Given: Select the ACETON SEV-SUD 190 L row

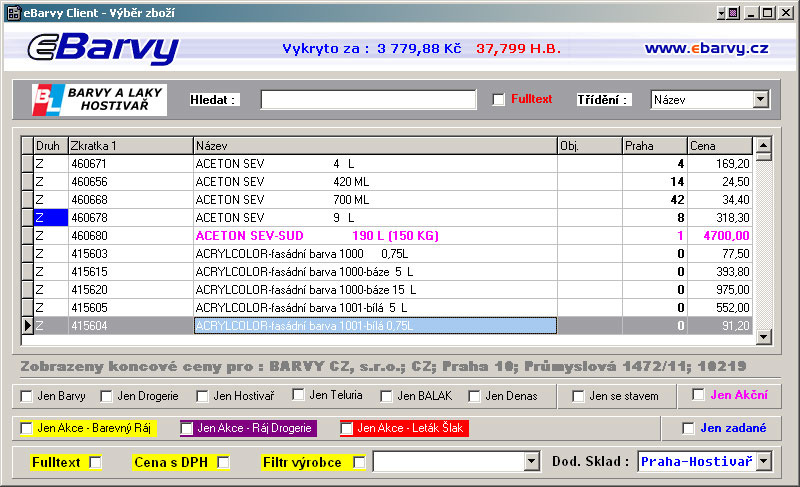Looking at the screenshot, I should coord(374,235).
